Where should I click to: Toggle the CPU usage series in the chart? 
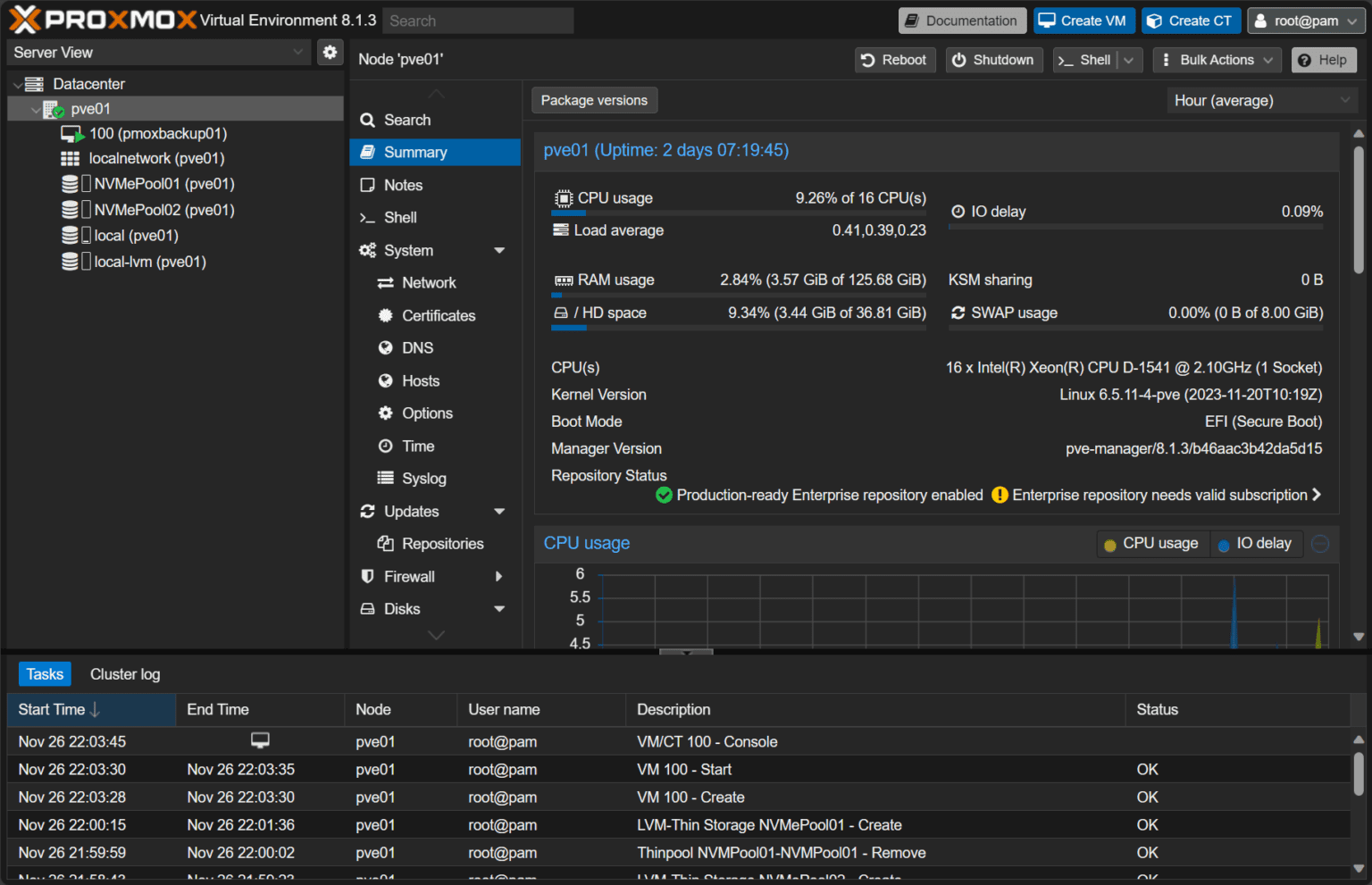pos(1152,543)
